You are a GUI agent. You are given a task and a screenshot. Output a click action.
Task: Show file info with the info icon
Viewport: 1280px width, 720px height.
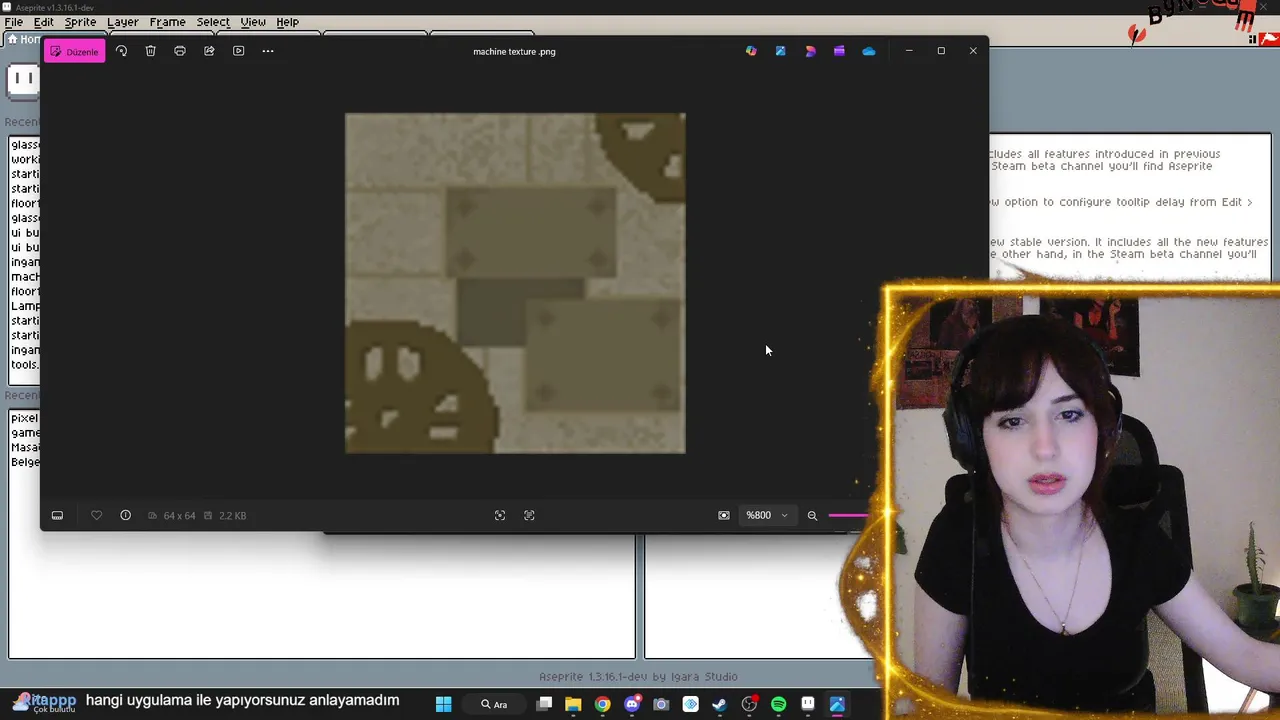point(125,515)
